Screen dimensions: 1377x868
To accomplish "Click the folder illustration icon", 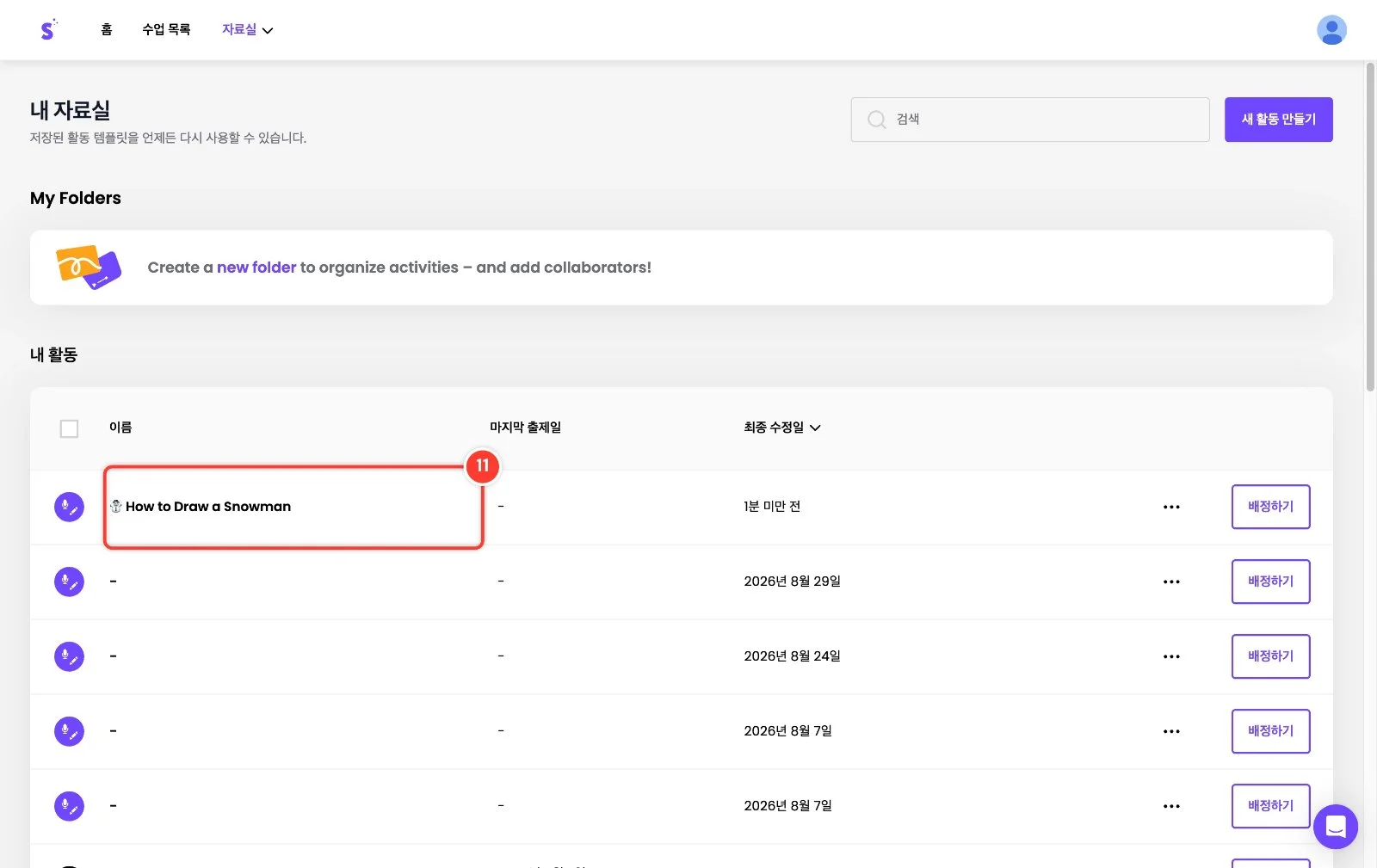I will click(x=89, y=268).
